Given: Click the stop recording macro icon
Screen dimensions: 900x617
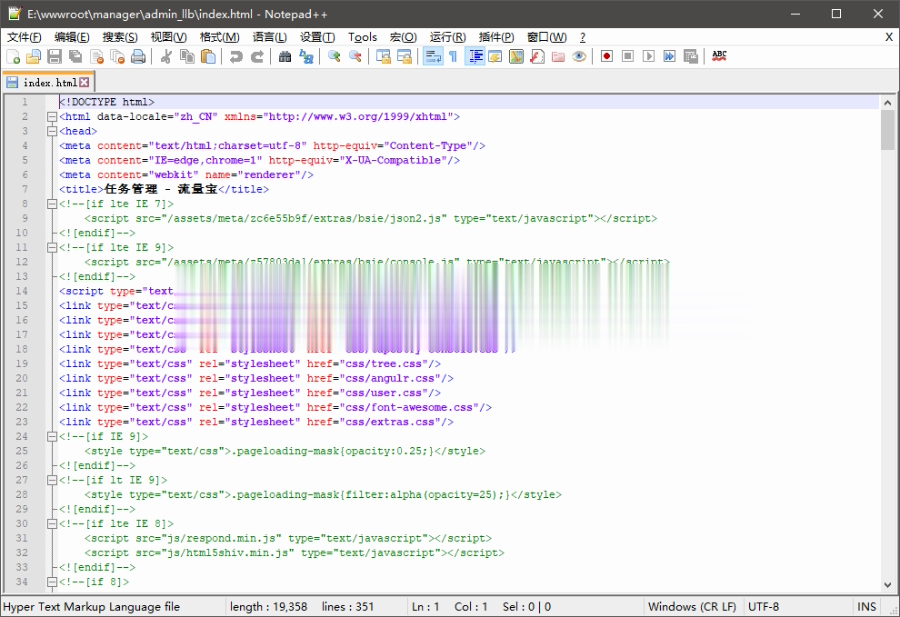Looking at the screenshot, I should pos(628,56).
